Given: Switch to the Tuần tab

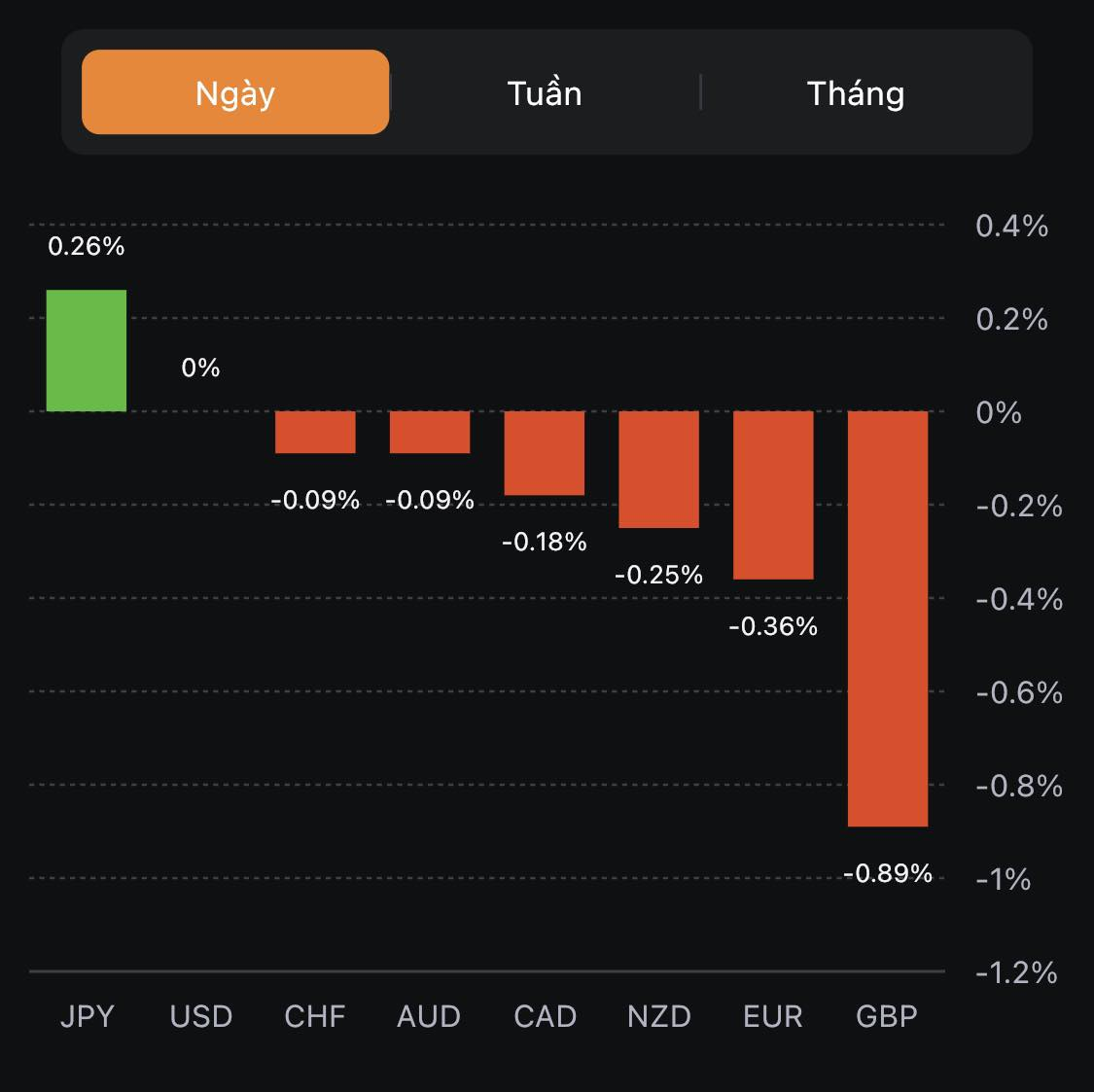Looking at the screenshot, I should (x=545, y=93).
